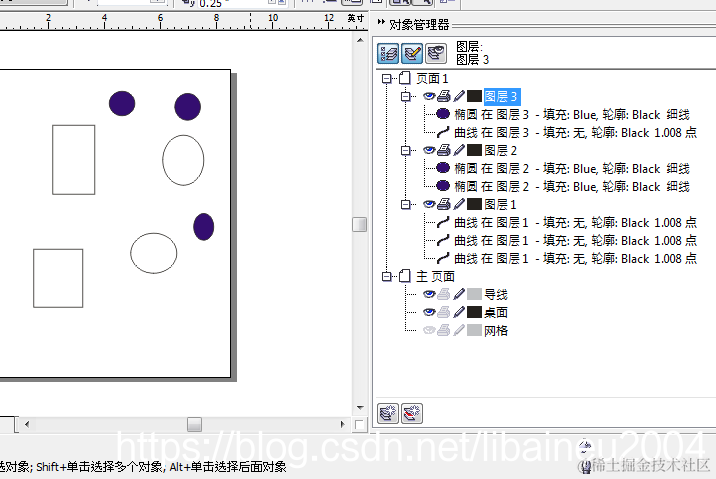
Task: Collapse the 图层 1 tree node
Action: 405,204
